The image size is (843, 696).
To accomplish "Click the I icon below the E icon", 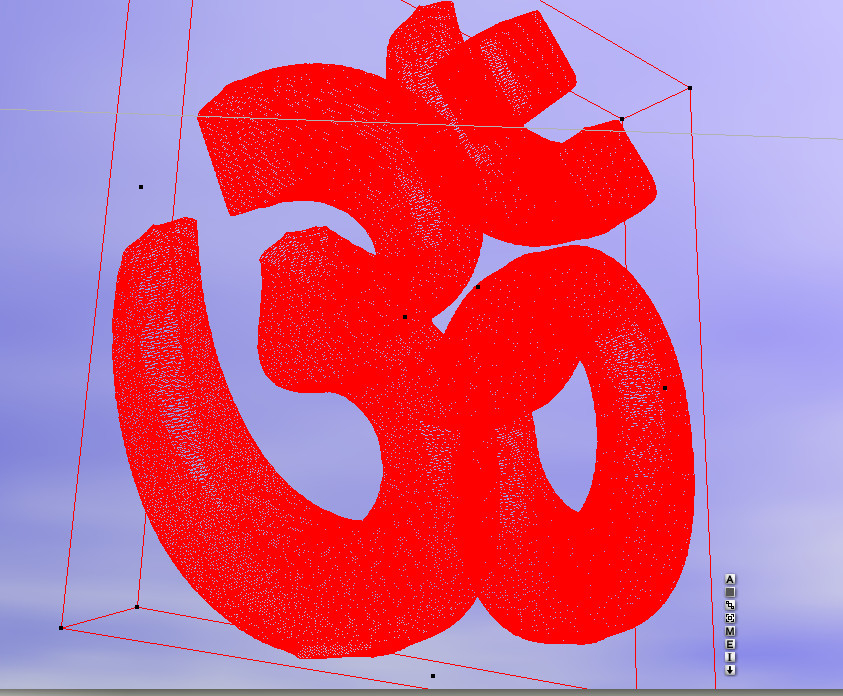I will (730, 655).
